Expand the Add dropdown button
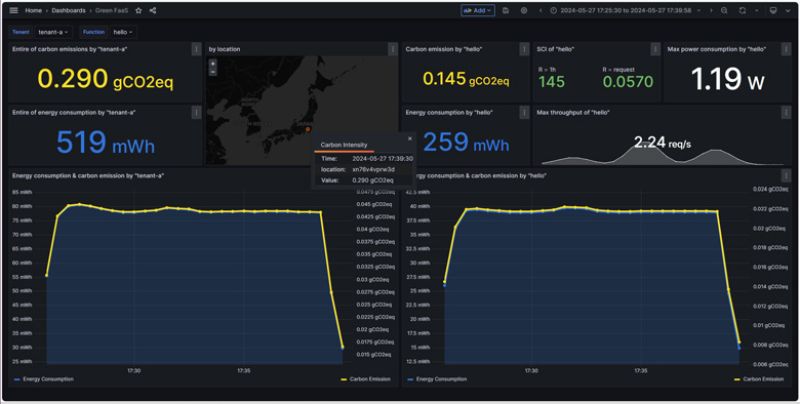The image size is (800, 404). point(477,10)
